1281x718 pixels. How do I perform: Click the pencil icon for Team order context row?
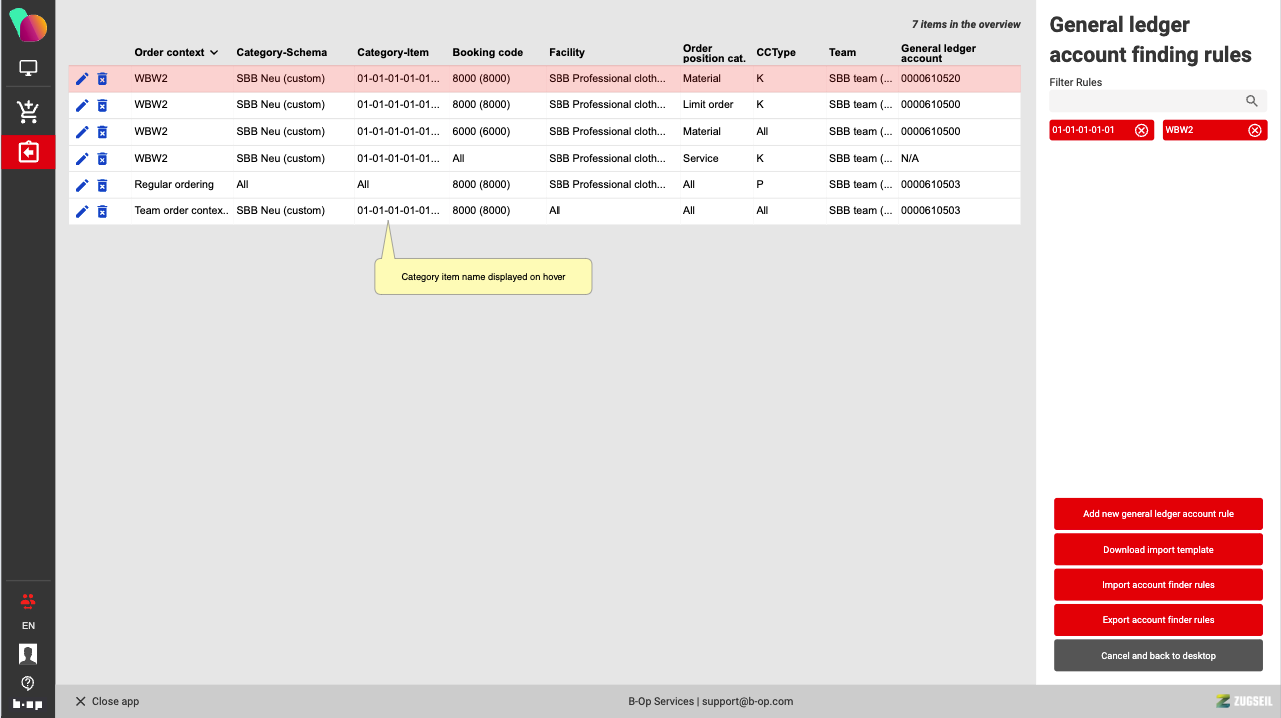pos(82,211)
